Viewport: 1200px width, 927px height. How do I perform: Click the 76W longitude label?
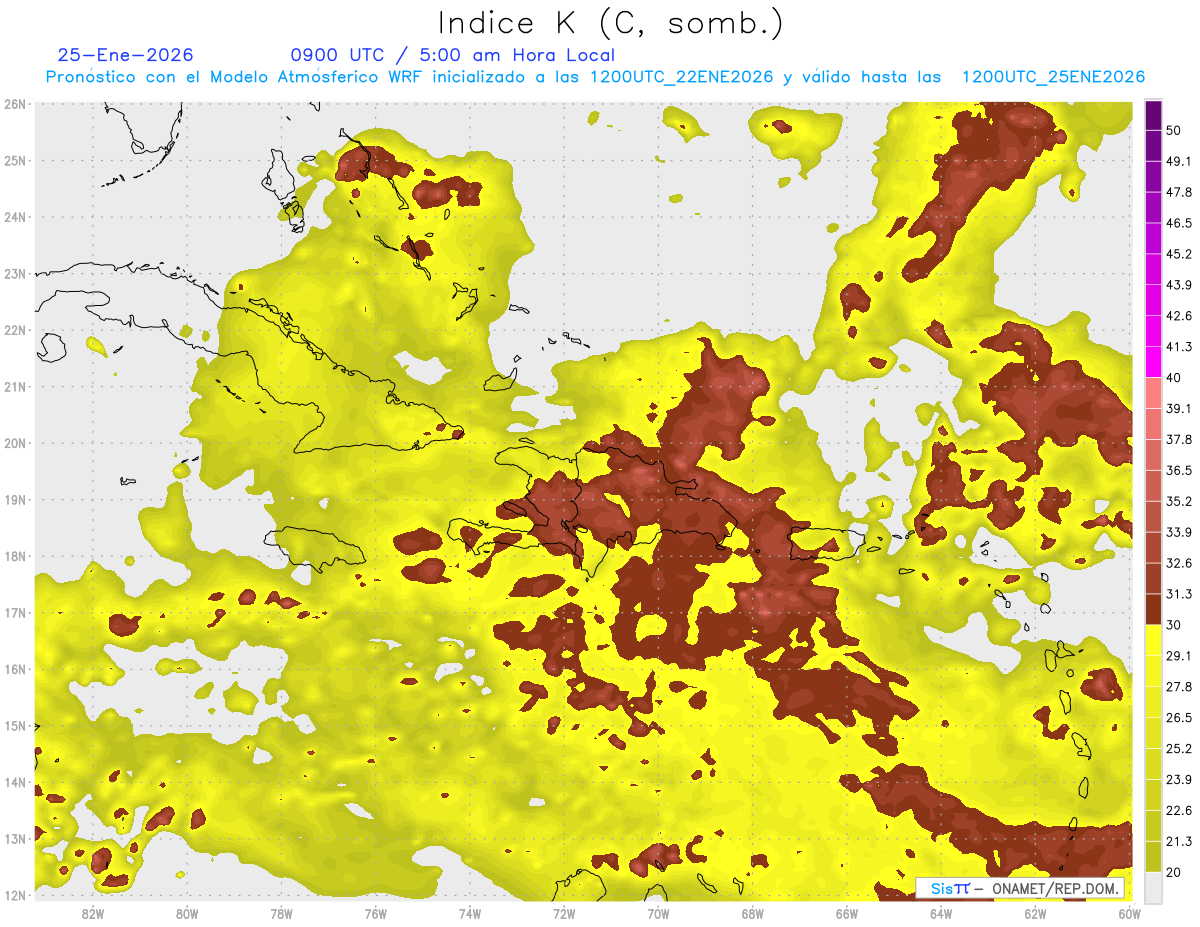pyautogui.click(x=375, y=913)
